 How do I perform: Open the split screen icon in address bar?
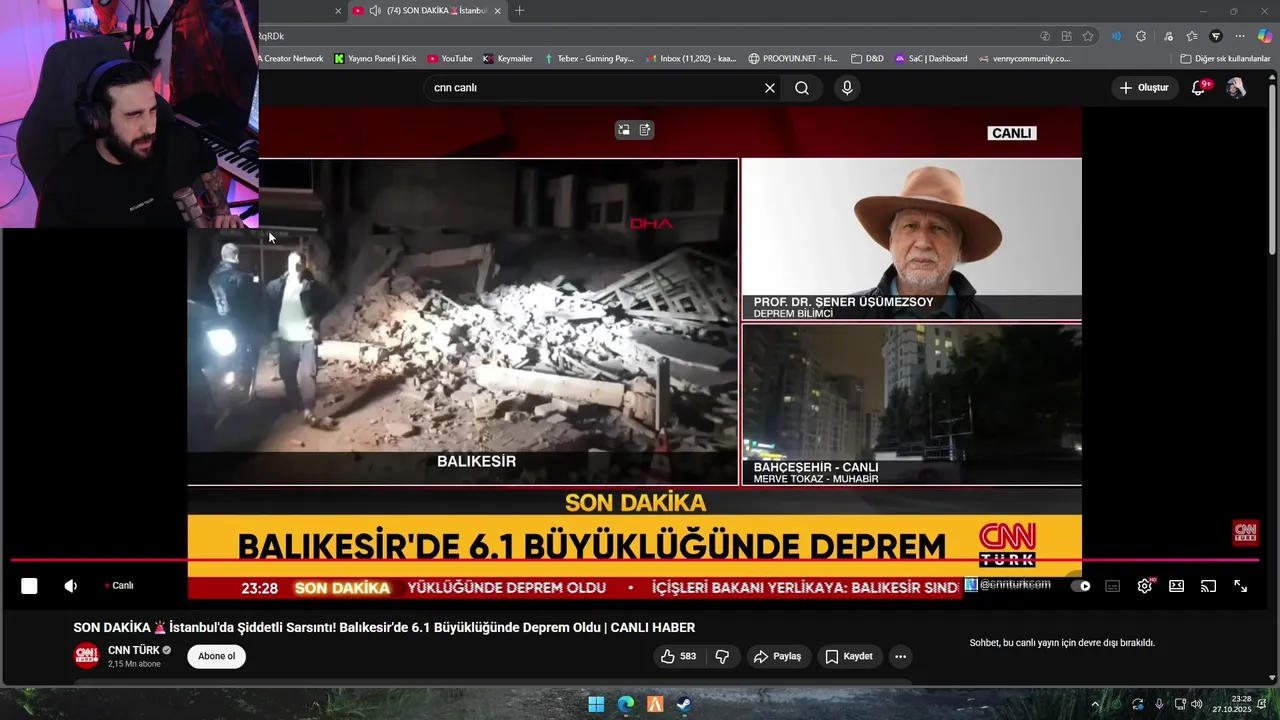pos(1066,36)
